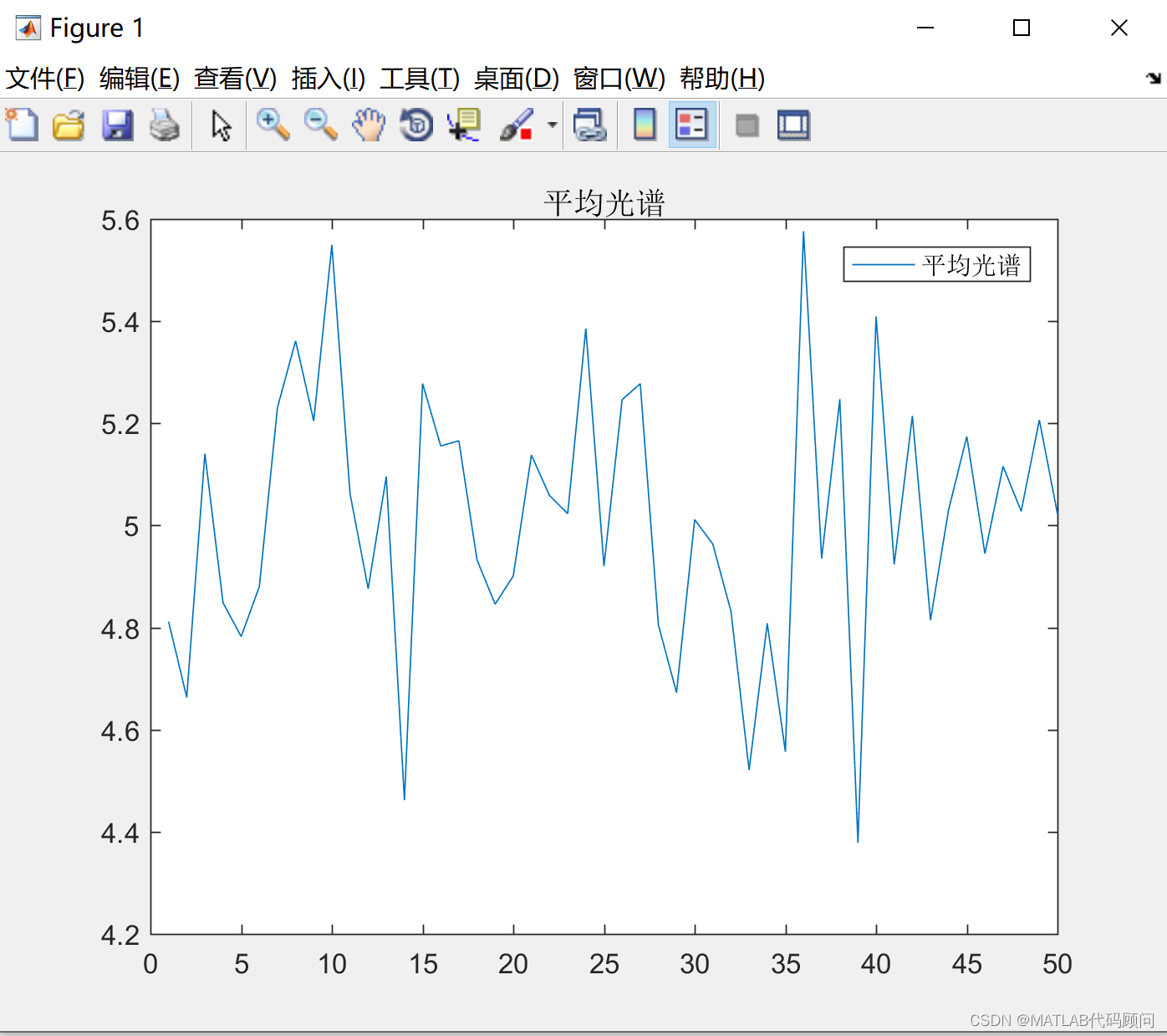The image size is (1167, 1036).
Task: Open the 帮助(H) menu
Action: point(721,79)
